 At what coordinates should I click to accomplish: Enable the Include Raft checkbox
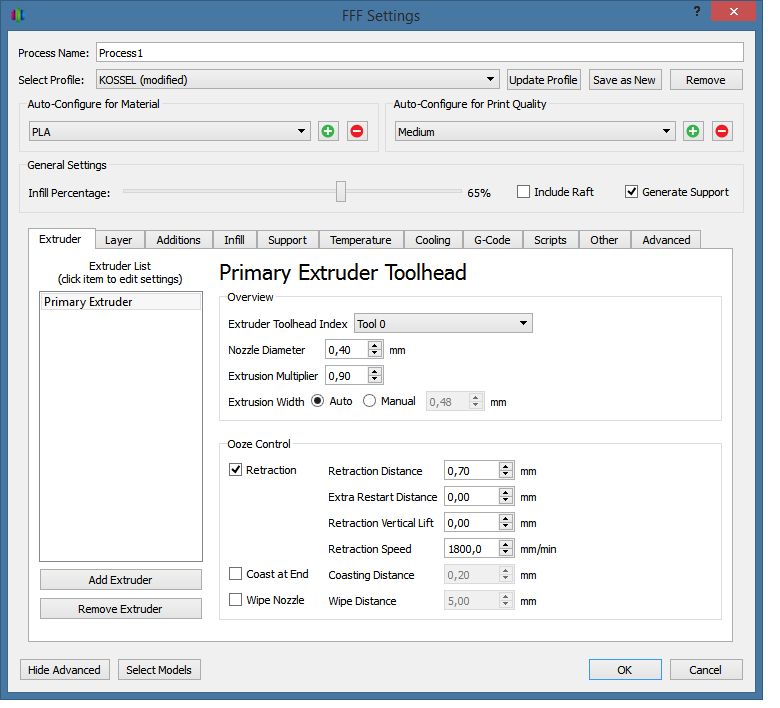[523, 192]
